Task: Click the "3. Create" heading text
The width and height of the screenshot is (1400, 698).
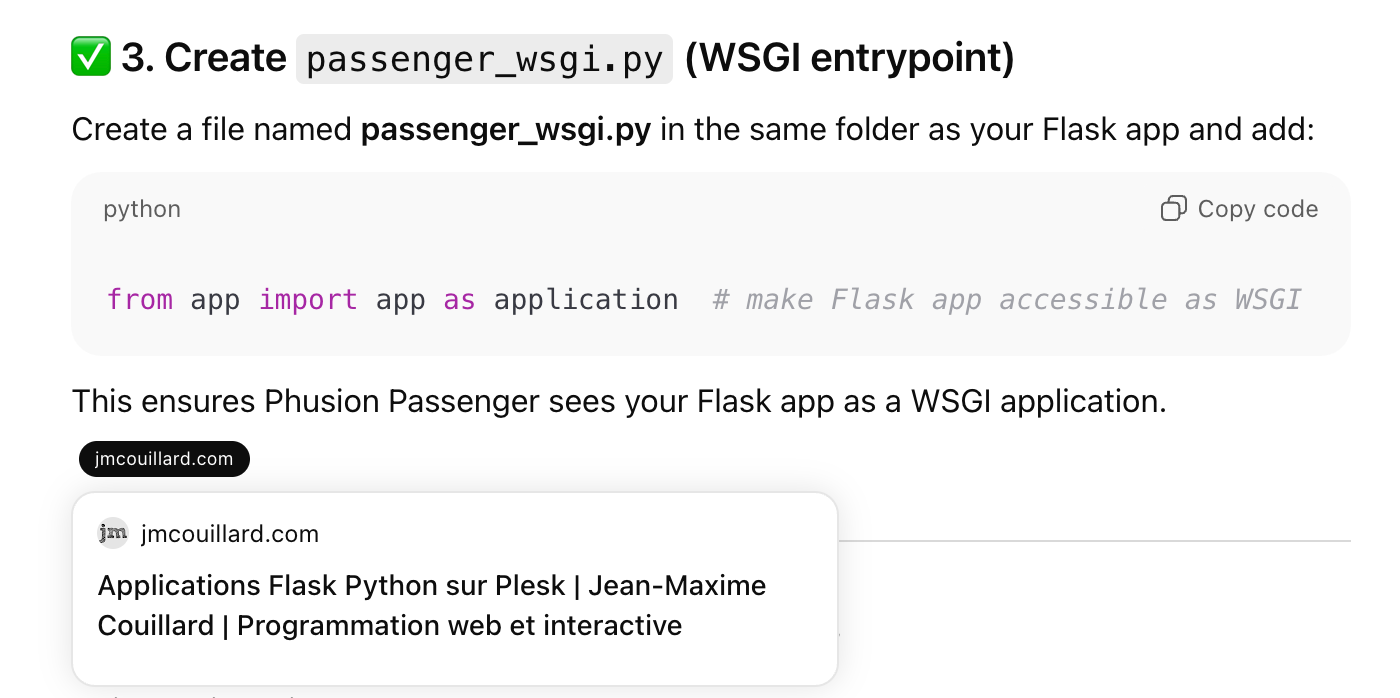Action: coord(204,59)
